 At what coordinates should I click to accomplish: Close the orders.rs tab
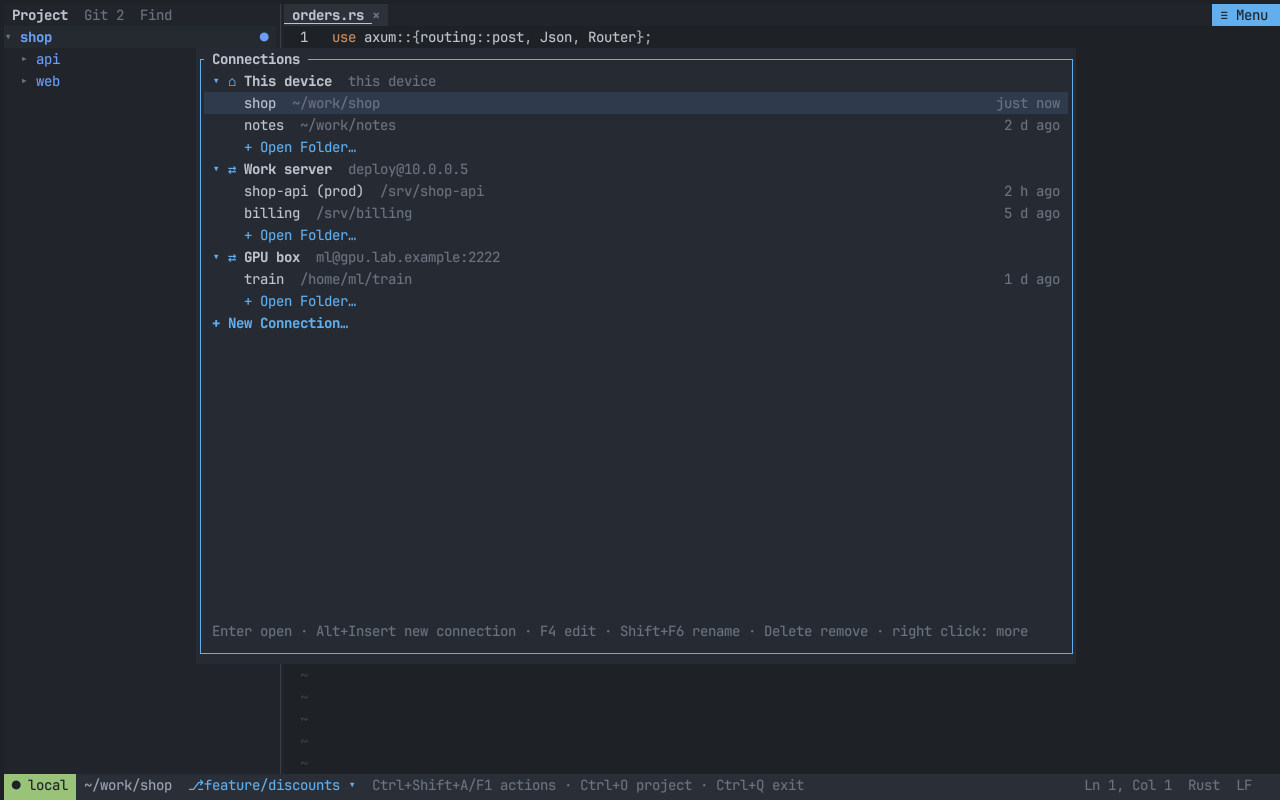point(376,15)
